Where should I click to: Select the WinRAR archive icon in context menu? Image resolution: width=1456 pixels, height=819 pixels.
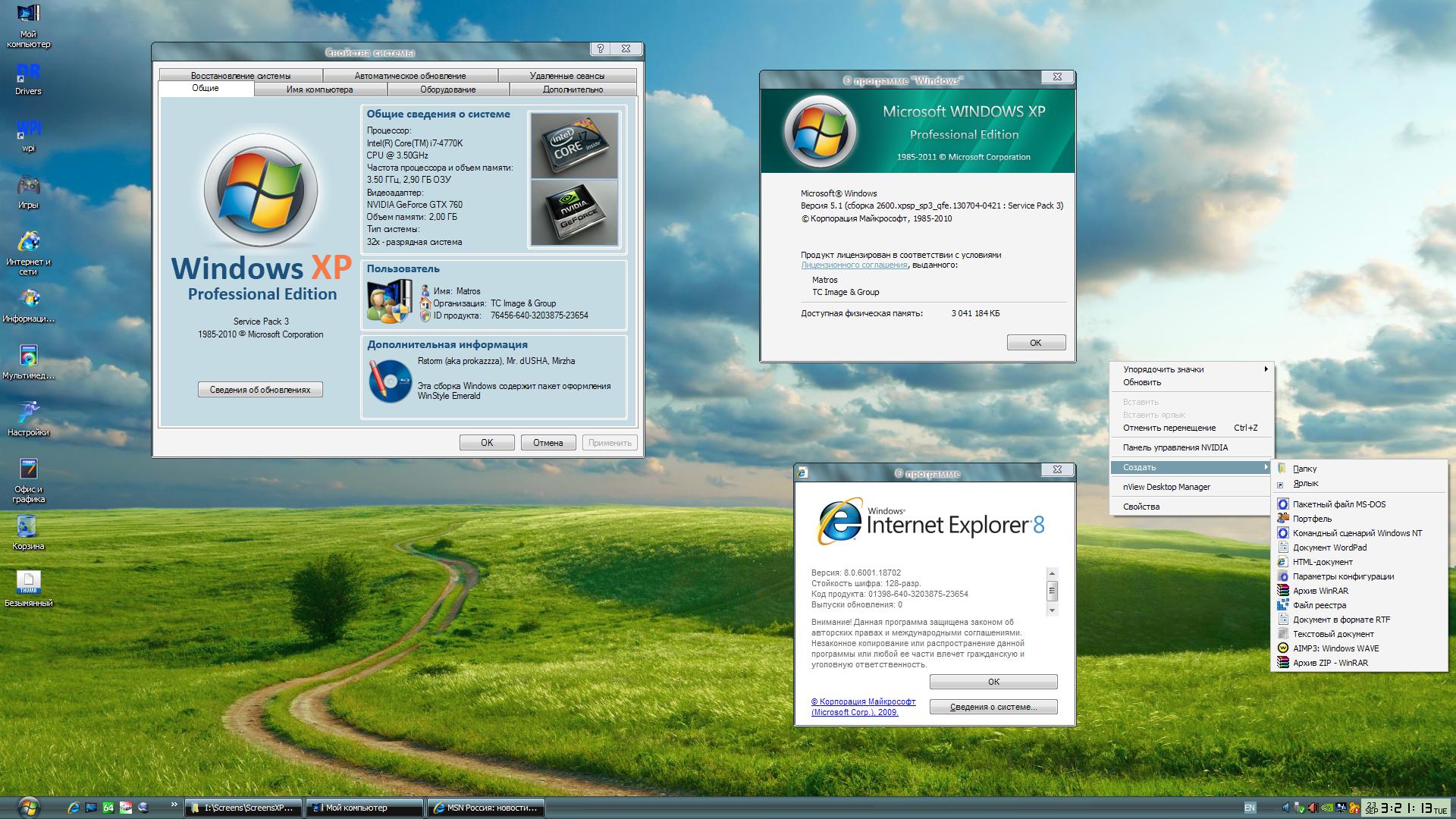click(1283, 597)
